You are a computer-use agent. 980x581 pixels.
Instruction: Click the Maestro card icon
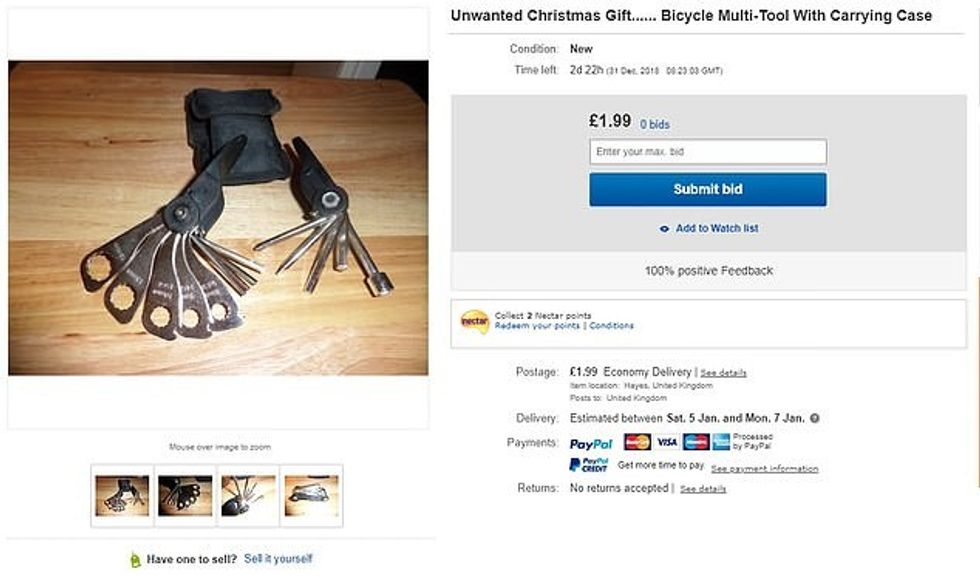[696, 442]
